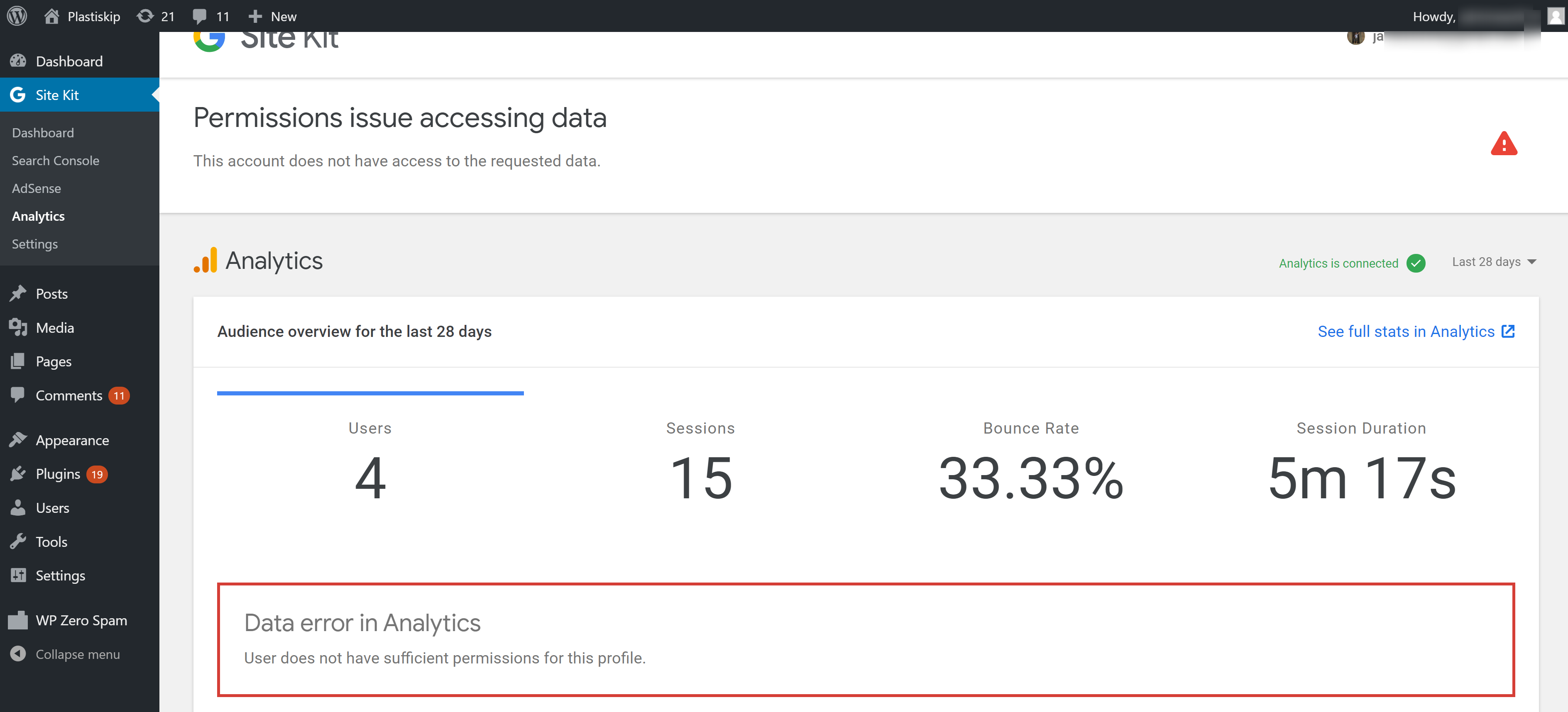
Task: Click the Comments bubble icon in sidebar
Action: click(x=18, y=395)
